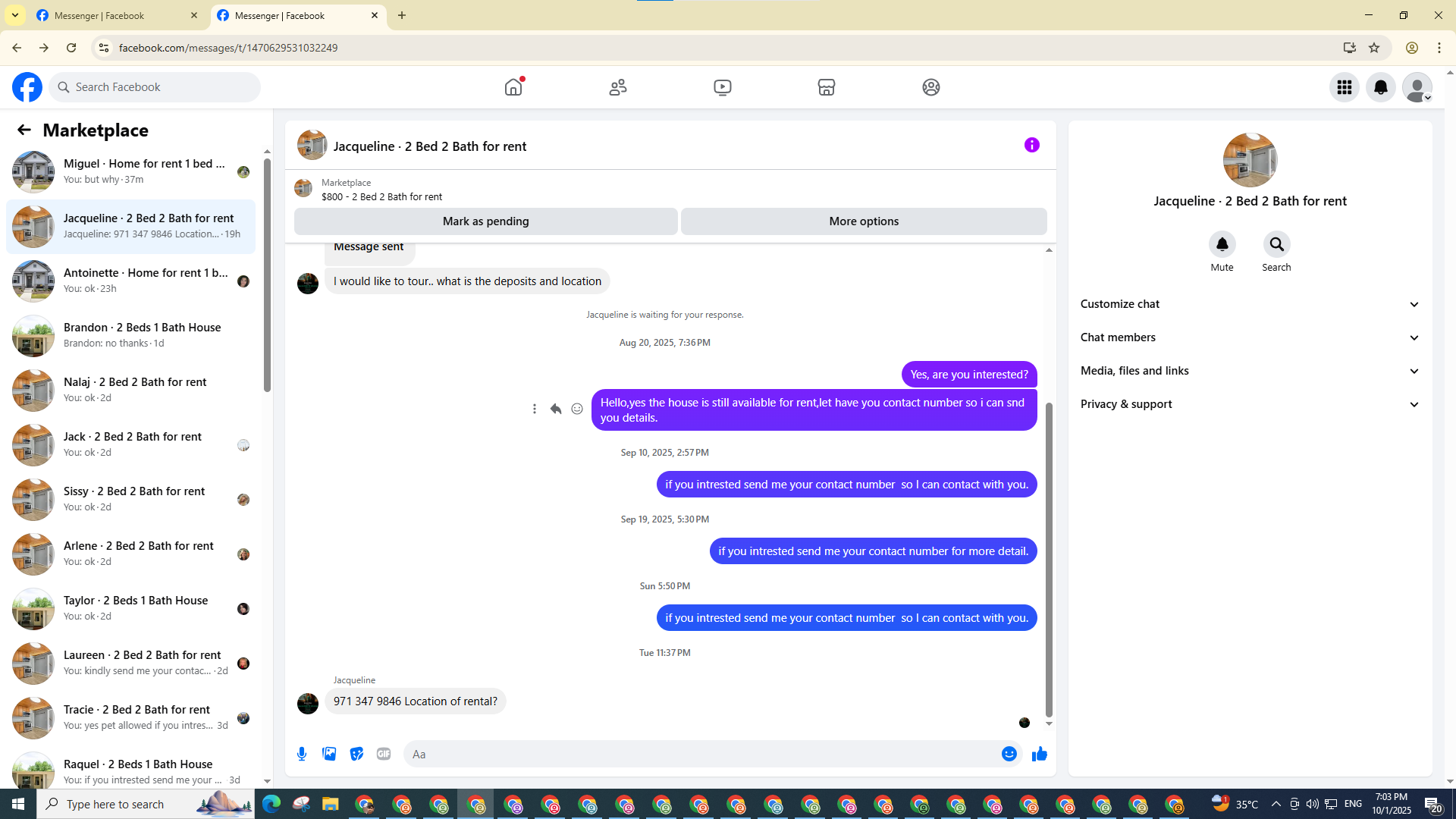
Task: Bookmark this page with the star icon
Action: coord(1374,48)
